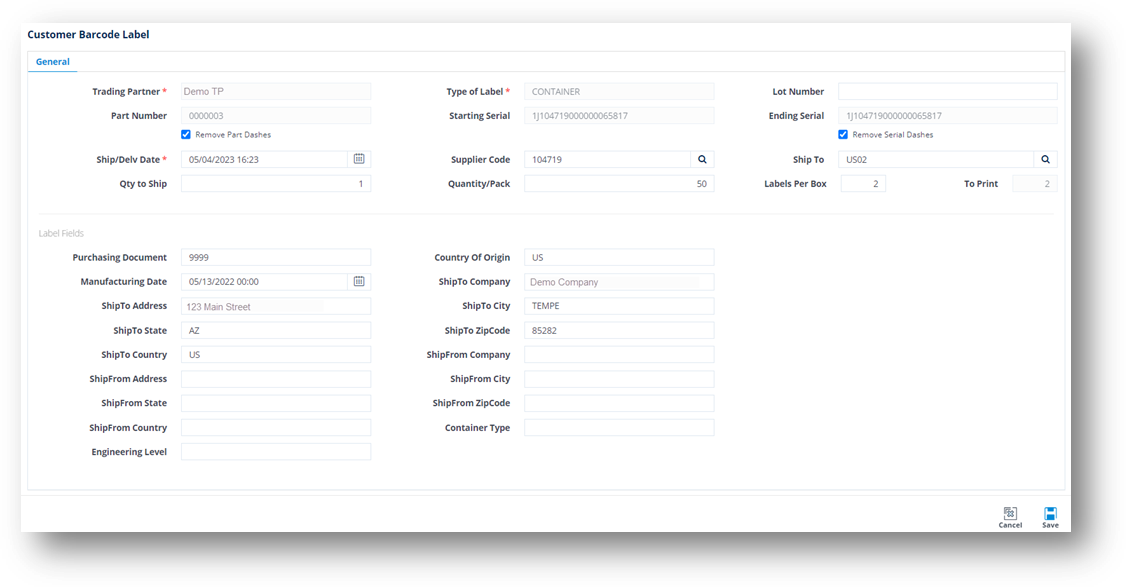Click the ShipTo ZipCode field showing 85282
This screenshot has width=1126, height=587.
point(619,330)
